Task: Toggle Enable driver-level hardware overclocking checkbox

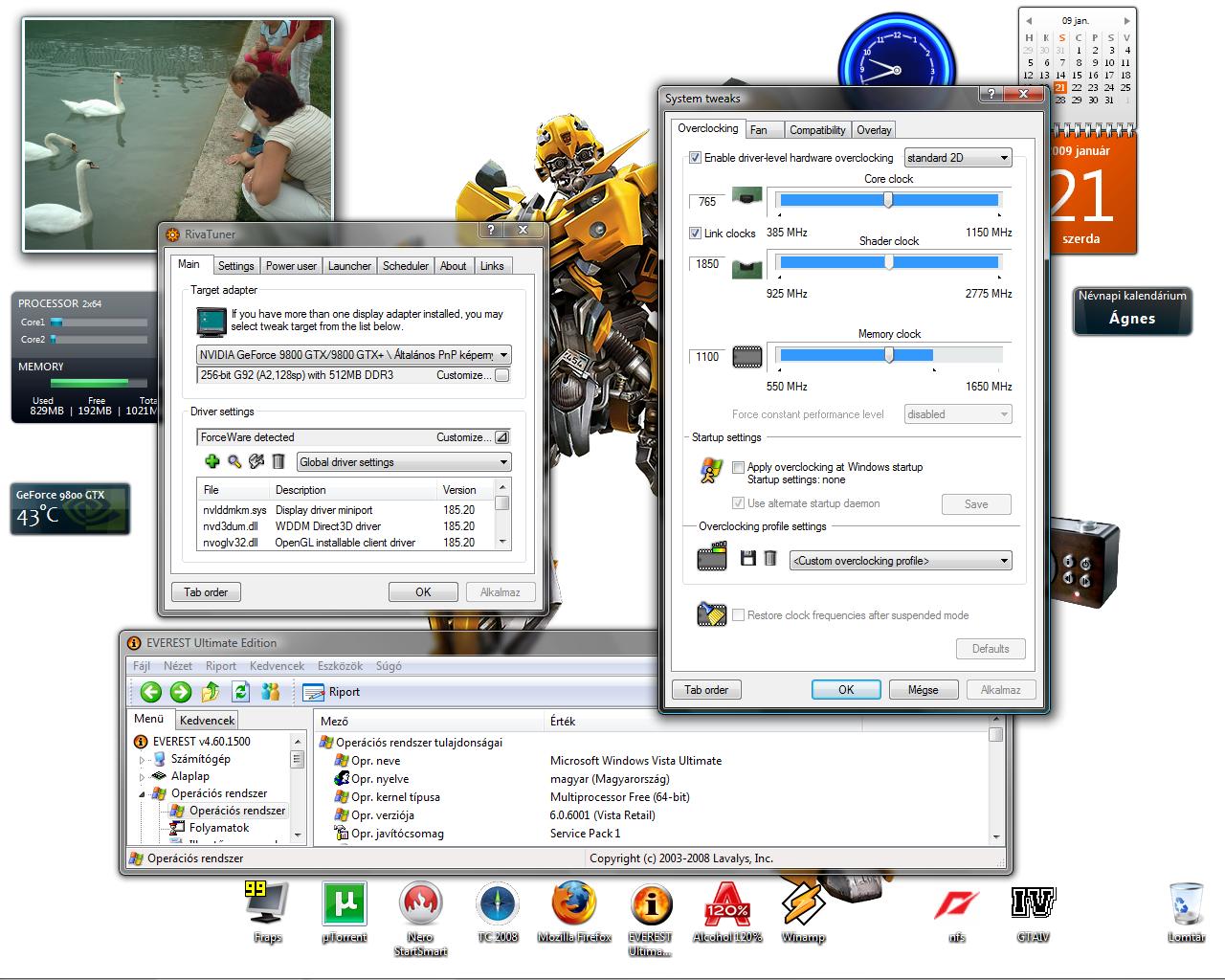Action: [695, 158]
